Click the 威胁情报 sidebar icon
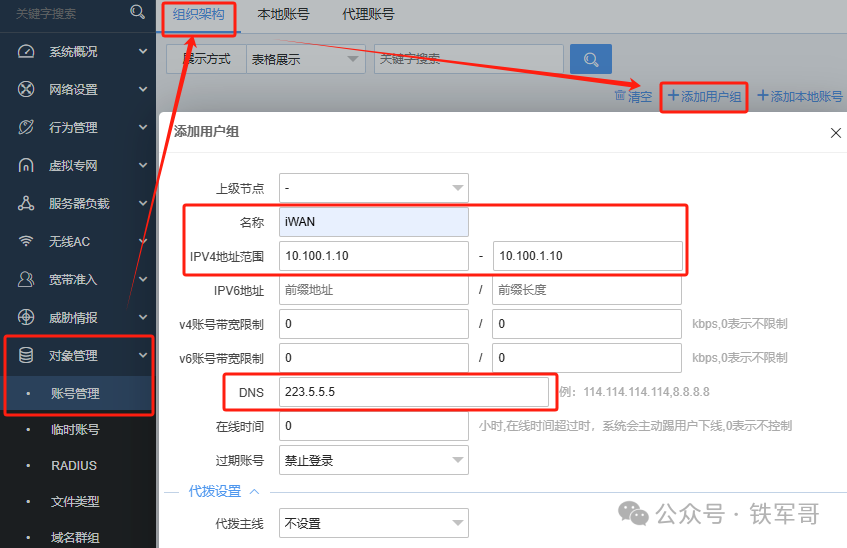 26,317
